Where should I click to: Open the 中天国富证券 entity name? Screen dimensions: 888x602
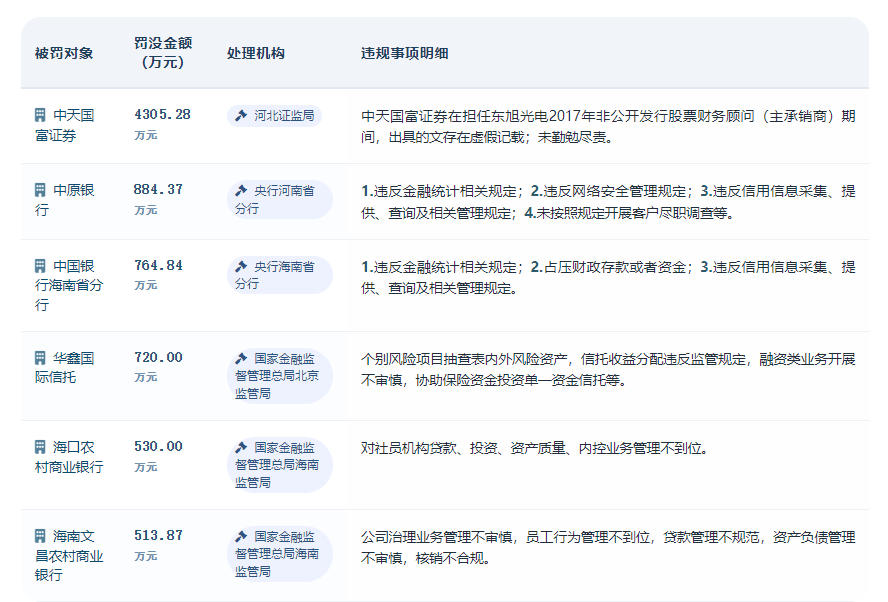65,125
